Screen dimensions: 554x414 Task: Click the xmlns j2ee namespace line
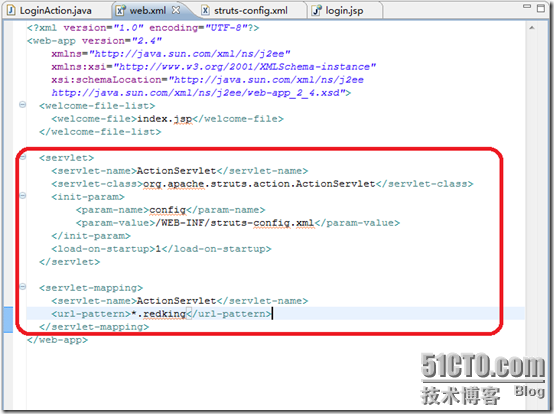(x=171, y=54)
